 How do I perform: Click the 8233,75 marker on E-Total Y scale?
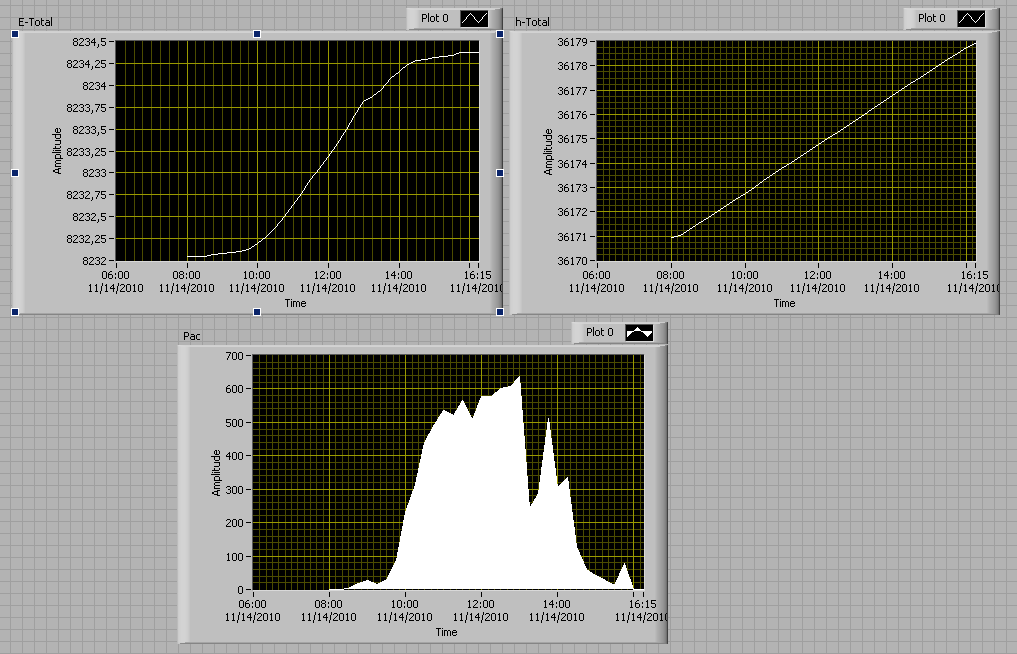[87, 108]
